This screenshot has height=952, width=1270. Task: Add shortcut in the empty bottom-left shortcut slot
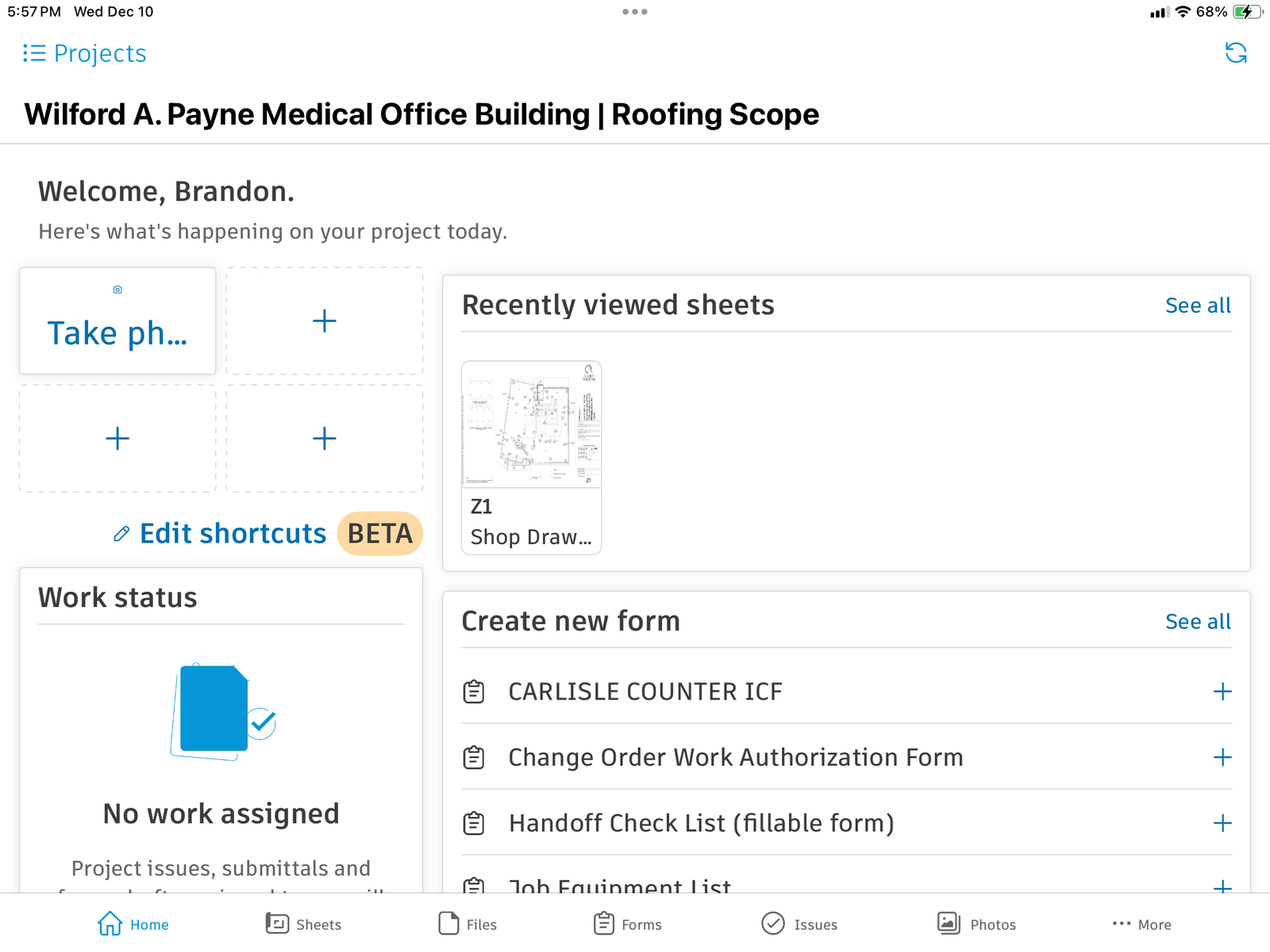coord(117,439)
